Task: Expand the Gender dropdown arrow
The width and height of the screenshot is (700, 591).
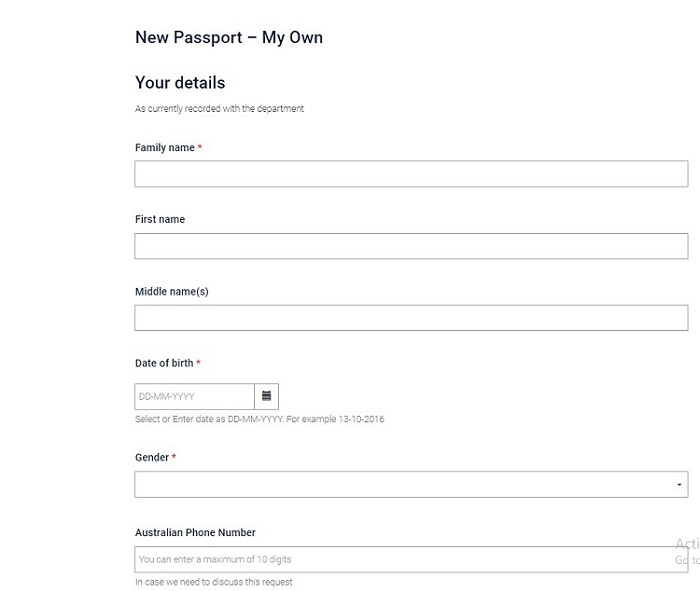Action: tap(680, 485)
